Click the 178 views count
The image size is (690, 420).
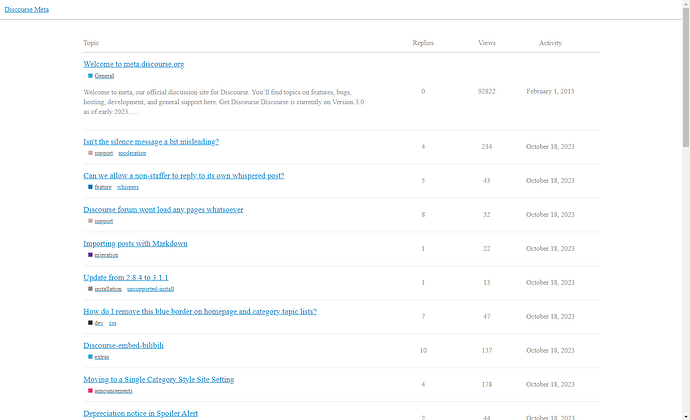pyautogui.click(x=487, y=384)
